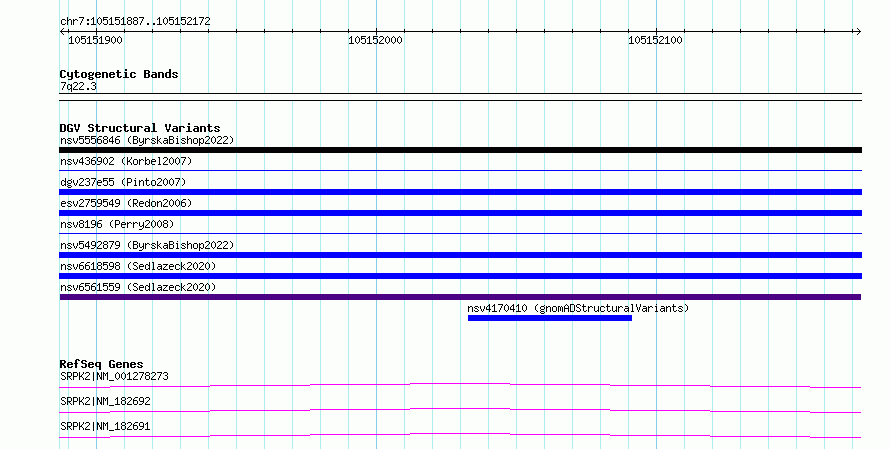Open nsv4170410 (gnomADStructuralVariants) label

[x=578, y=308]
